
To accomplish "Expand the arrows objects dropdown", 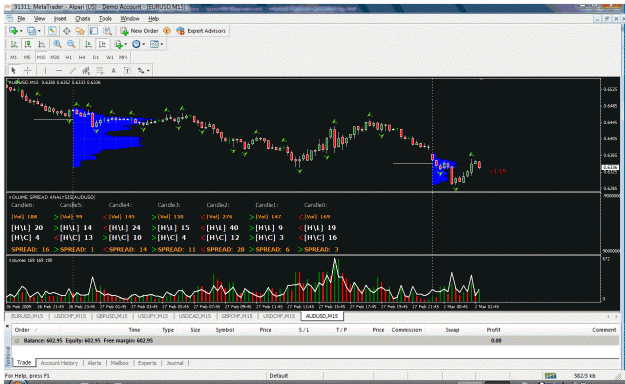I will [148, 71].
